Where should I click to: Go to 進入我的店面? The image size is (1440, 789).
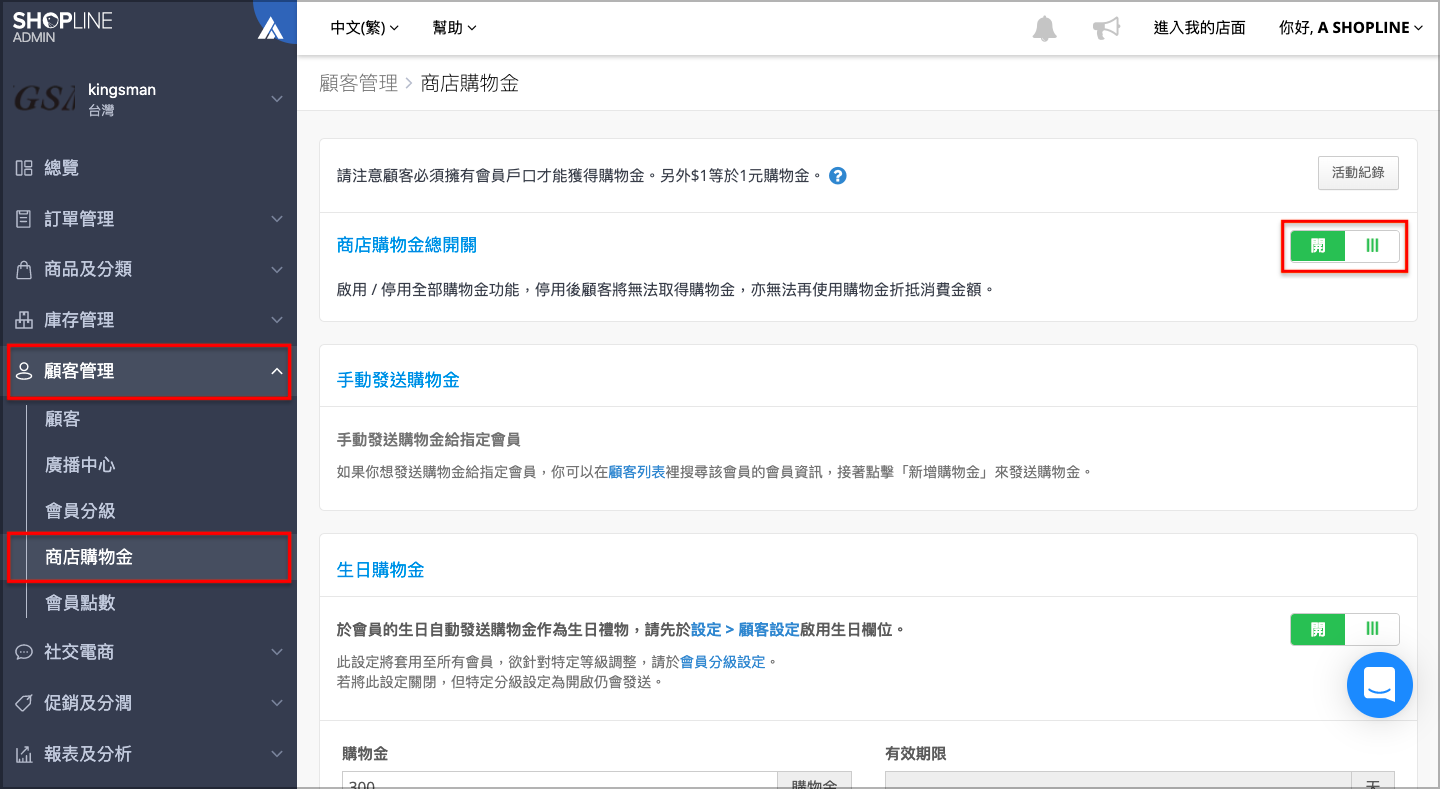[x=1199, y=28]
